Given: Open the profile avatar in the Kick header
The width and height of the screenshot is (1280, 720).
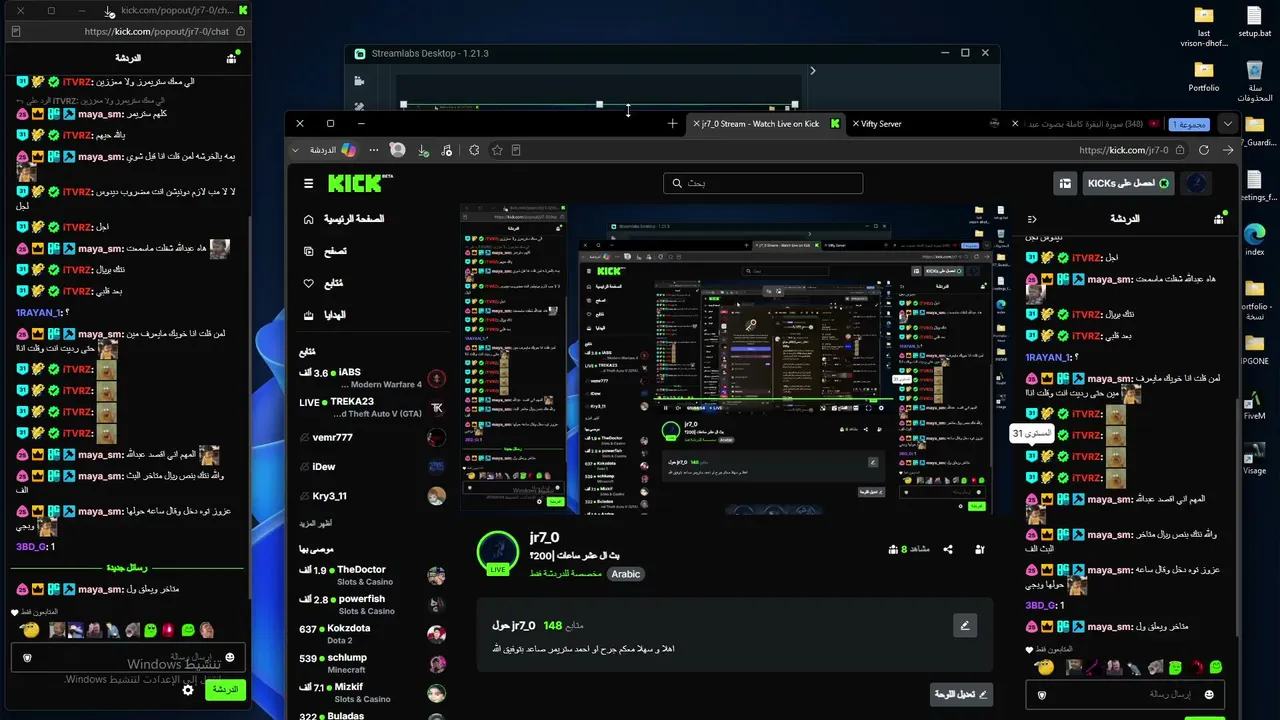Looking at the screenshot, I should tap(1196, 183).
